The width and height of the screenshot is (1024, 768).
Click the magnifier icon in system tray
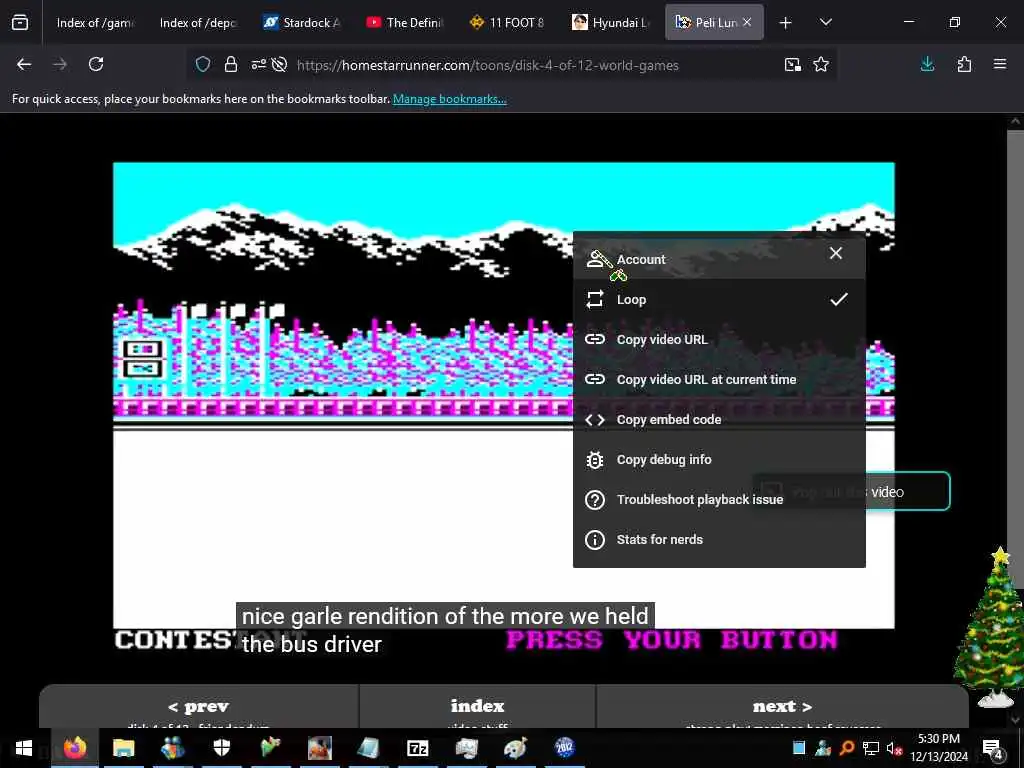point(847,748)
